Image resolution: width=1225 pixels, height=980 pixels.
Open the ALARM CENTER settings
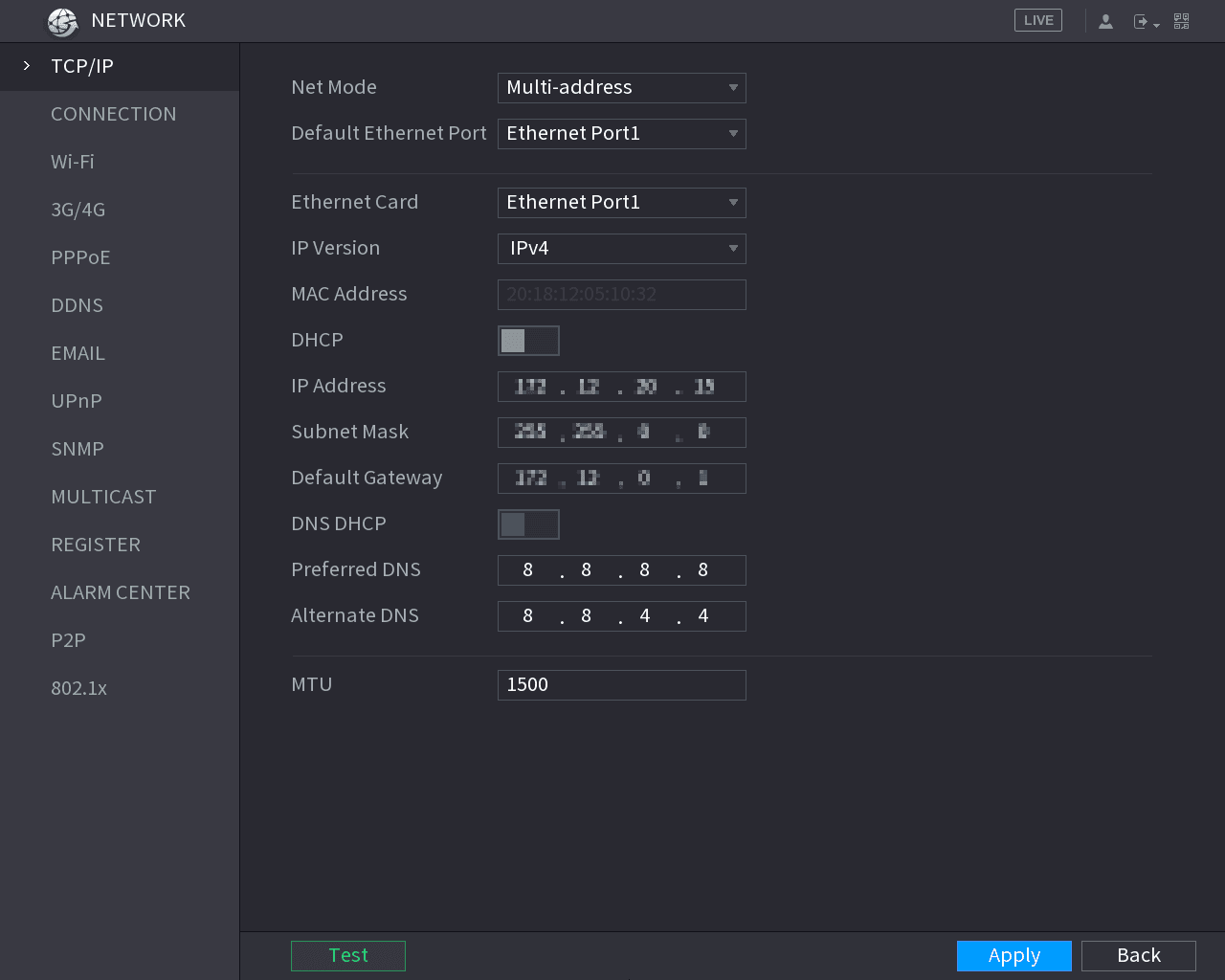coord(120,592)
